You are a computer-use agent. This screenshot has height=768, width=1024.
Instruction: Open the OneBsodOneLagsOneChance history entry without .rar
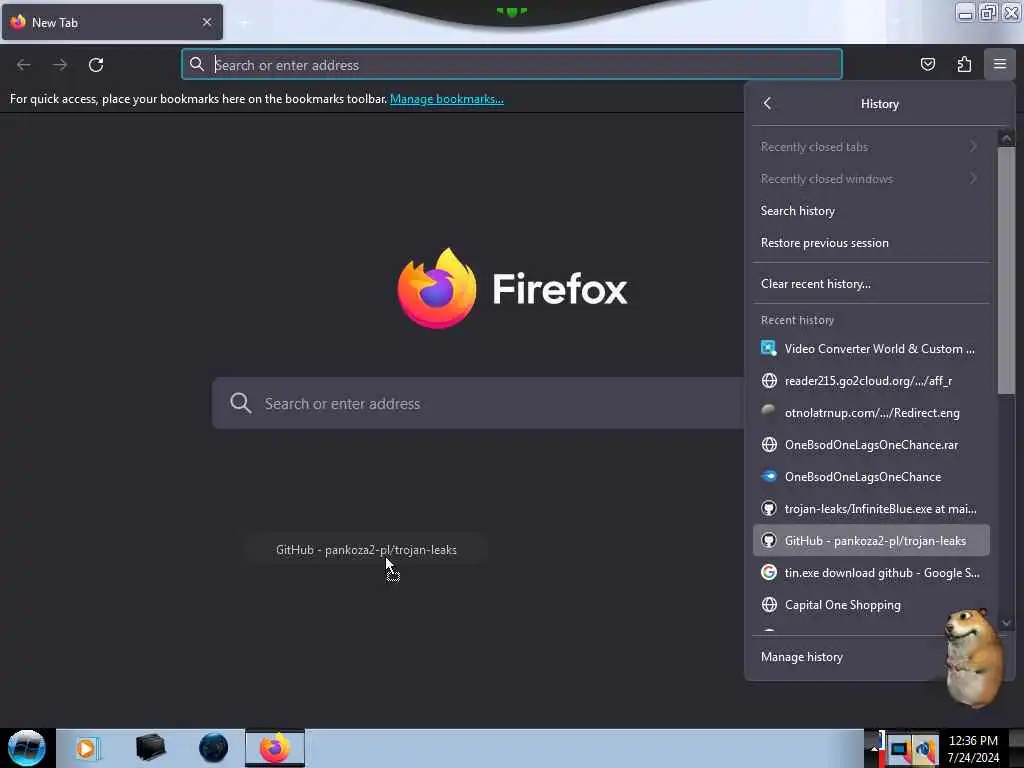[x=871, y=476]
